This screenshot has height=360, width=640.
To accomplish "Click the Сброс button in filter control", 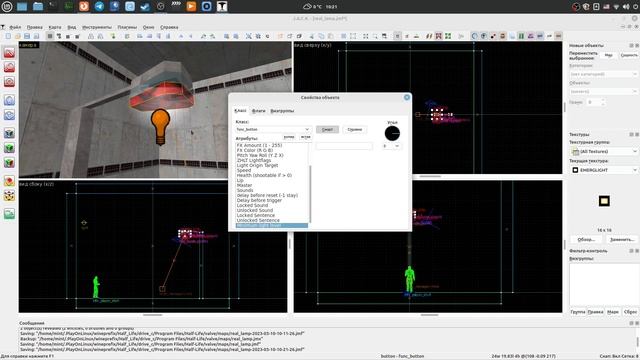I will 630,312.
